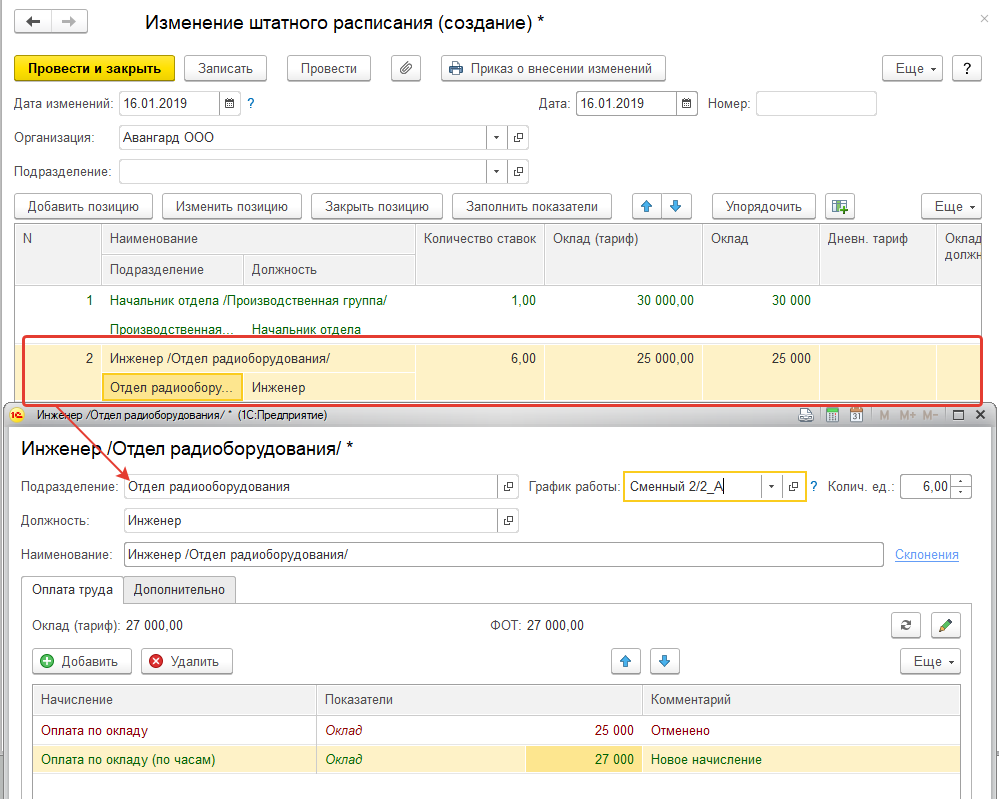
Task: Click the table-with-plus icon next to Упорядочить
Action: click(x=840, y=206)
